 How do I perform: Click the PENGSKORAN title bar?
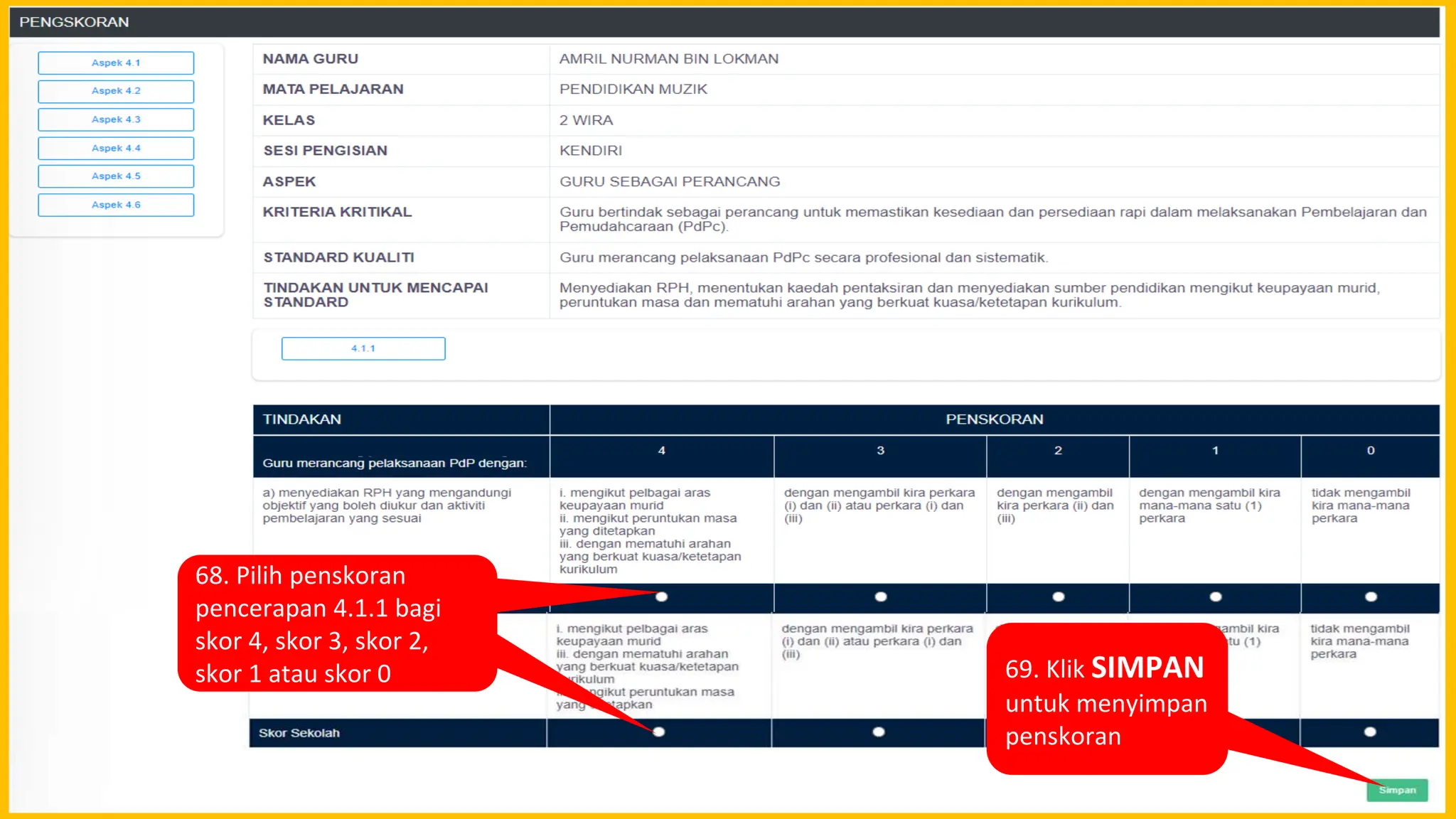pos(74,22)
